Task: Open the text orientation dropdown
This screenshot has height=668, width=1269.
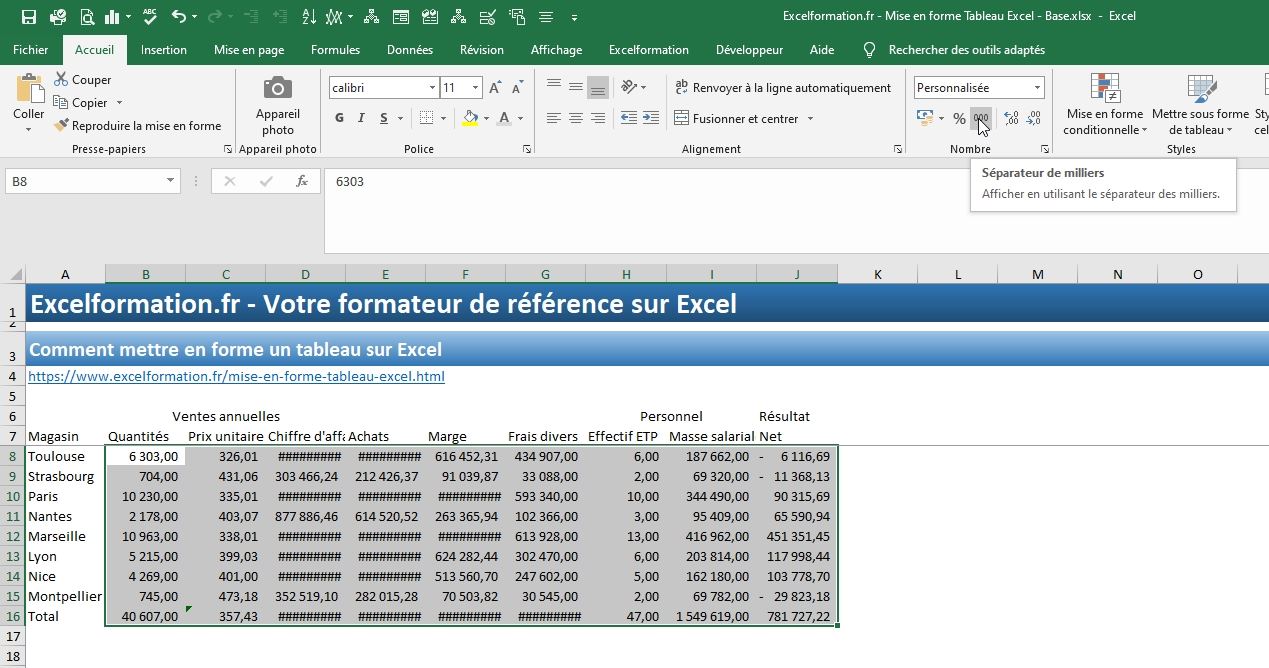Action: pos(632,87)
